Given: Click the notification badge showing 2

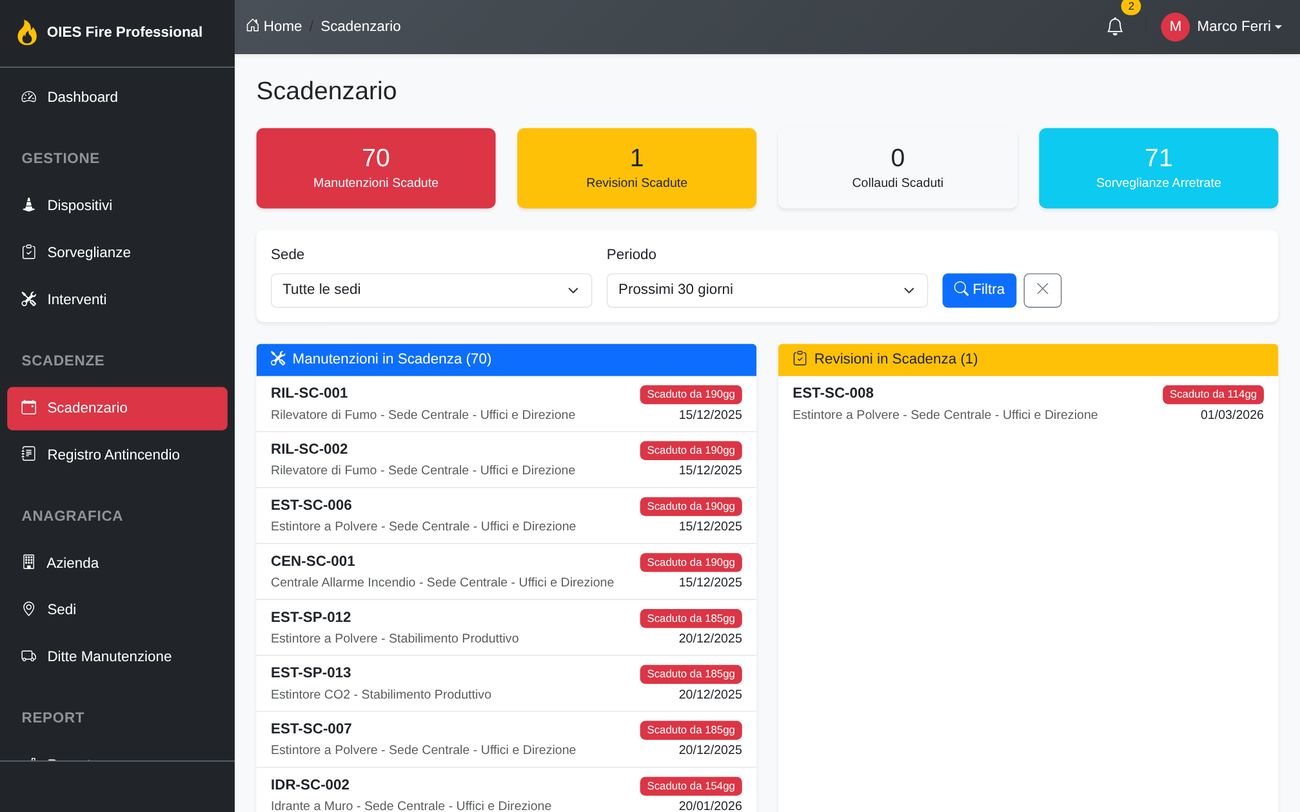Looking at the screenshot, I should pos(1131,7).
